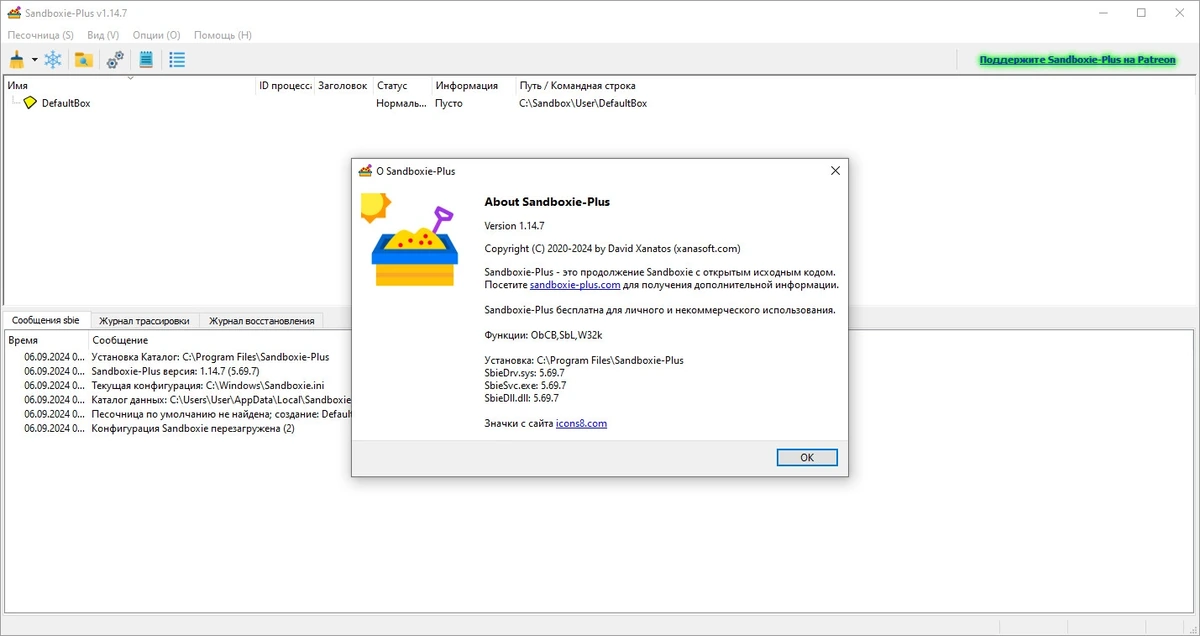Viewport: 1200px width, 636px height.
Task: Select the Sandboxie-Plus версия: 1.14.7 log message
Action: [x=175, y=371]
